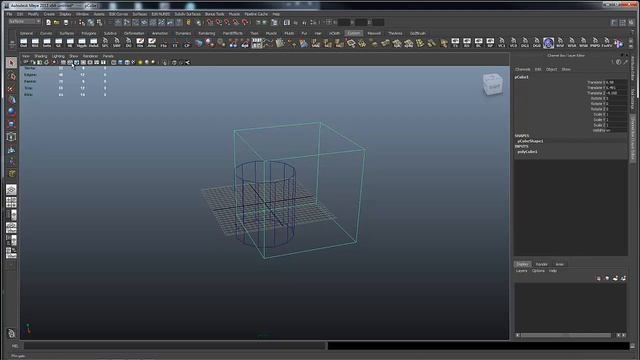Viewport: 640px width, 360px height.
Task: Open the Create menu
Action: coord(49,14)
